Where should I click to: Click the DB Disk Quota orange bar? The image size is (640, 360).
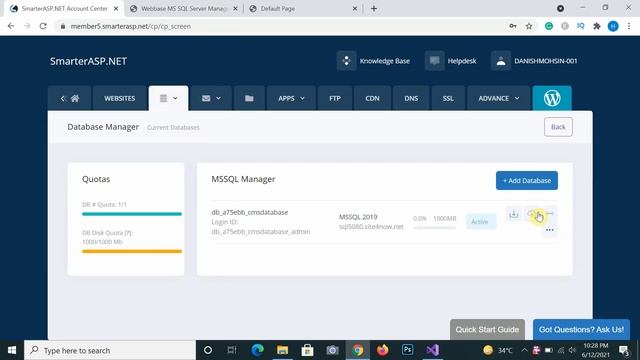click(132, 251)
